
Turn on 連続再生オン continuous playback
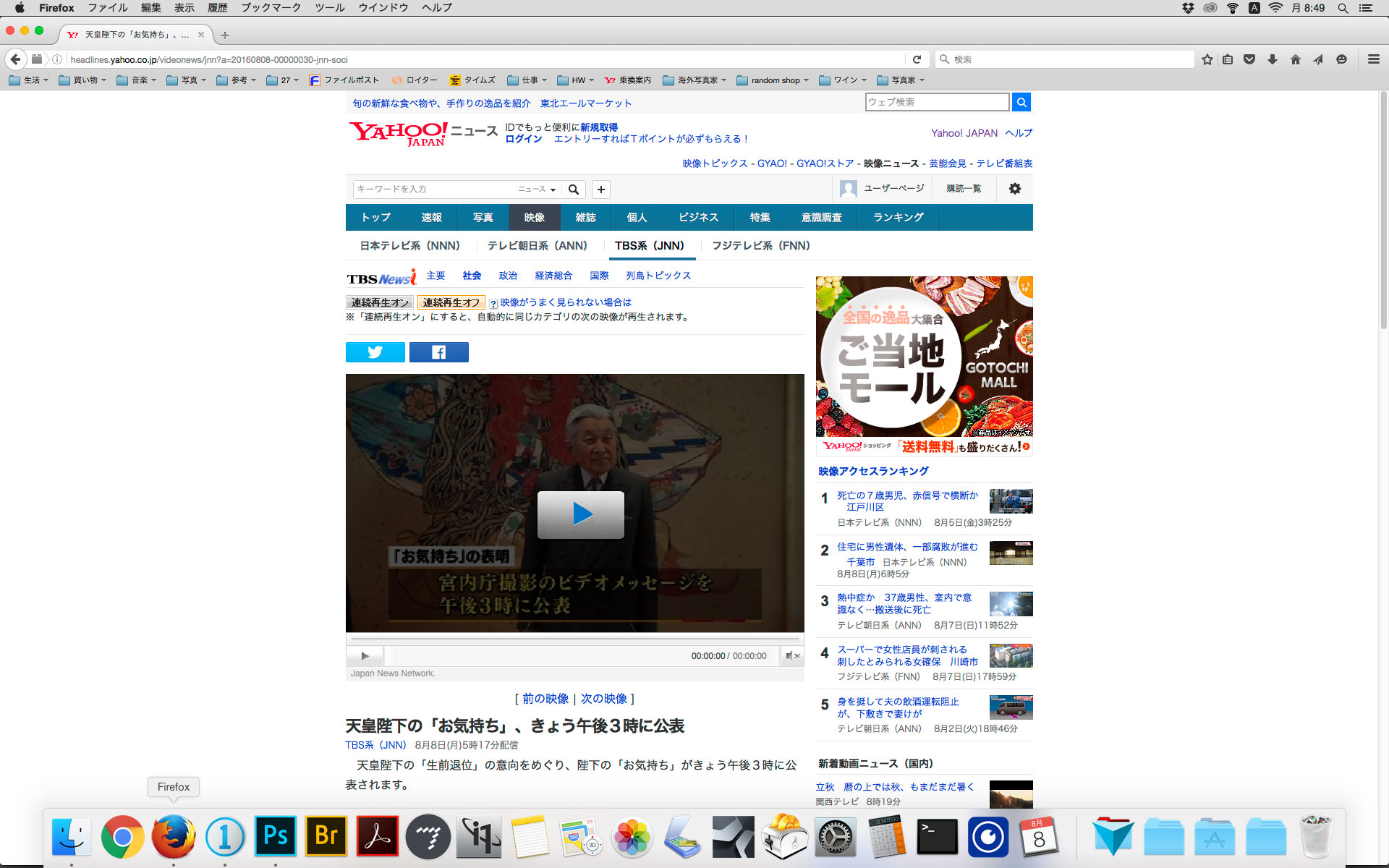(x=380, y=302)
